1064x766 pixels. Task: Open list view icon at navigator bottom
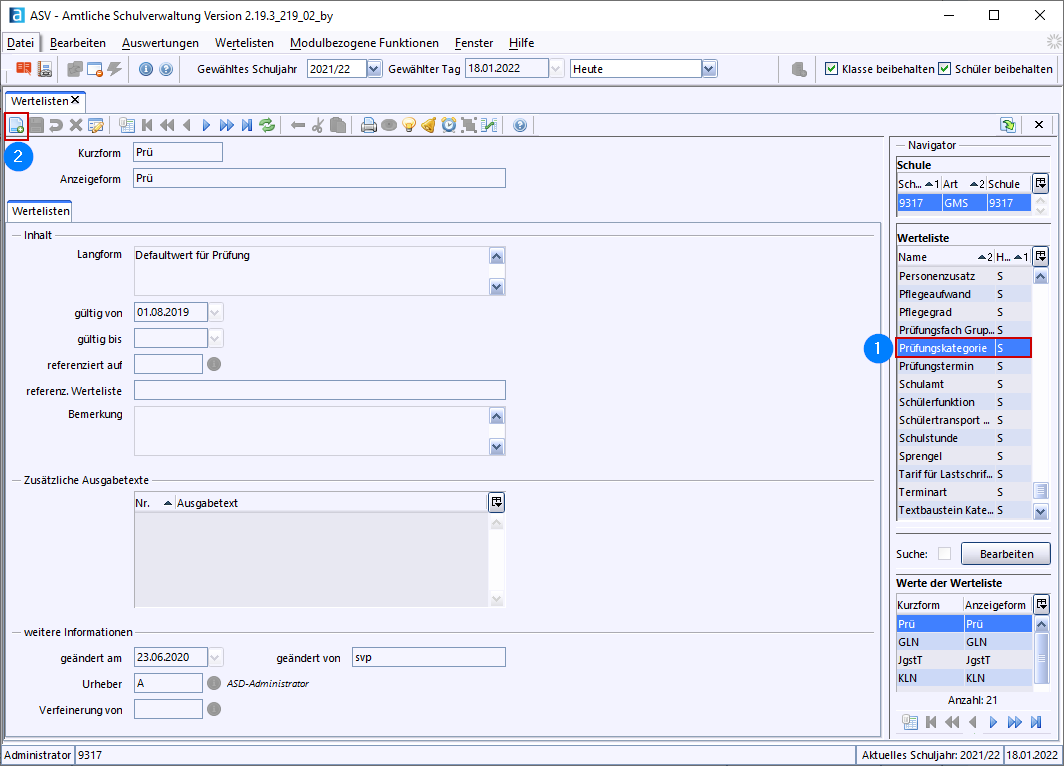910,723
